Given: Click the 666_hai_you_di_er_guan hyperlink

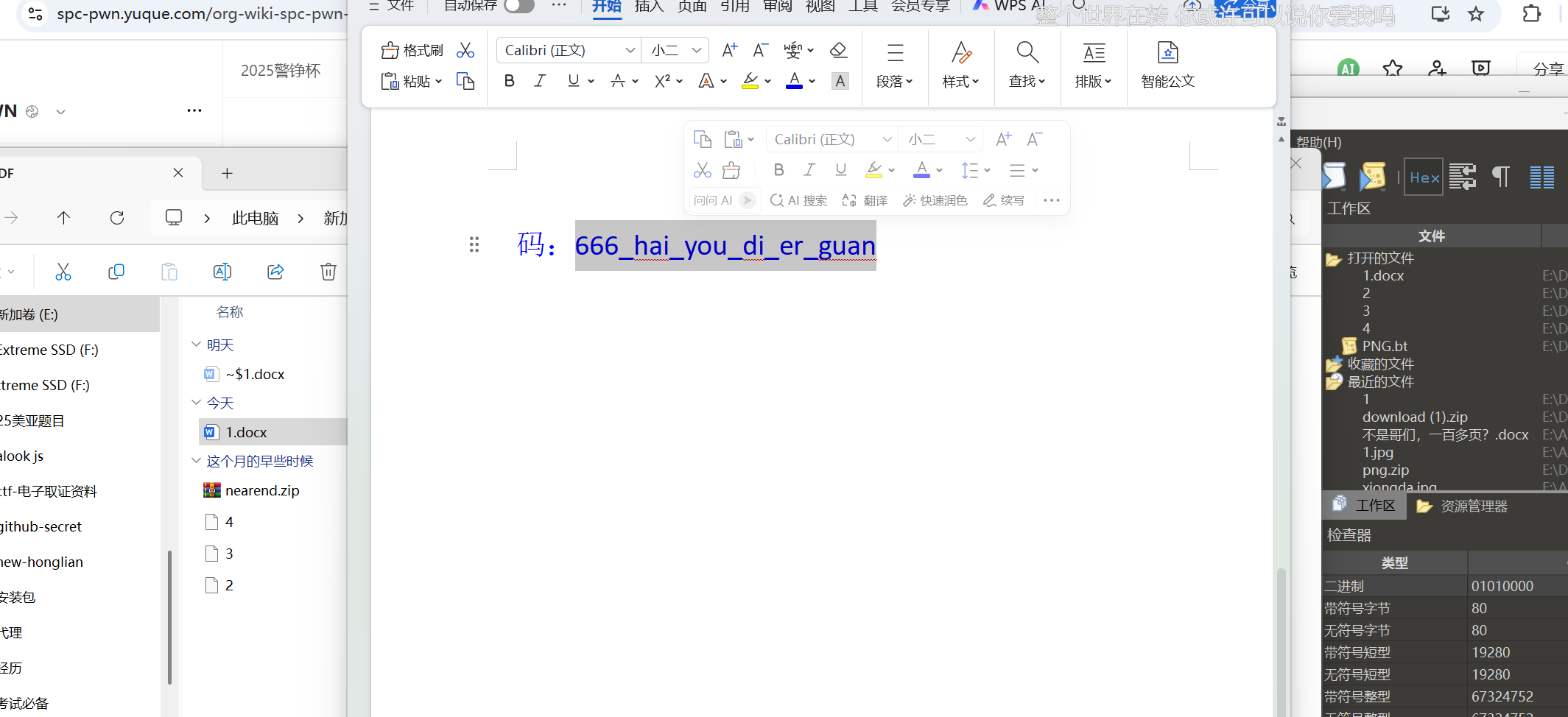Looking at the screenshot, I should coord(725,245).
